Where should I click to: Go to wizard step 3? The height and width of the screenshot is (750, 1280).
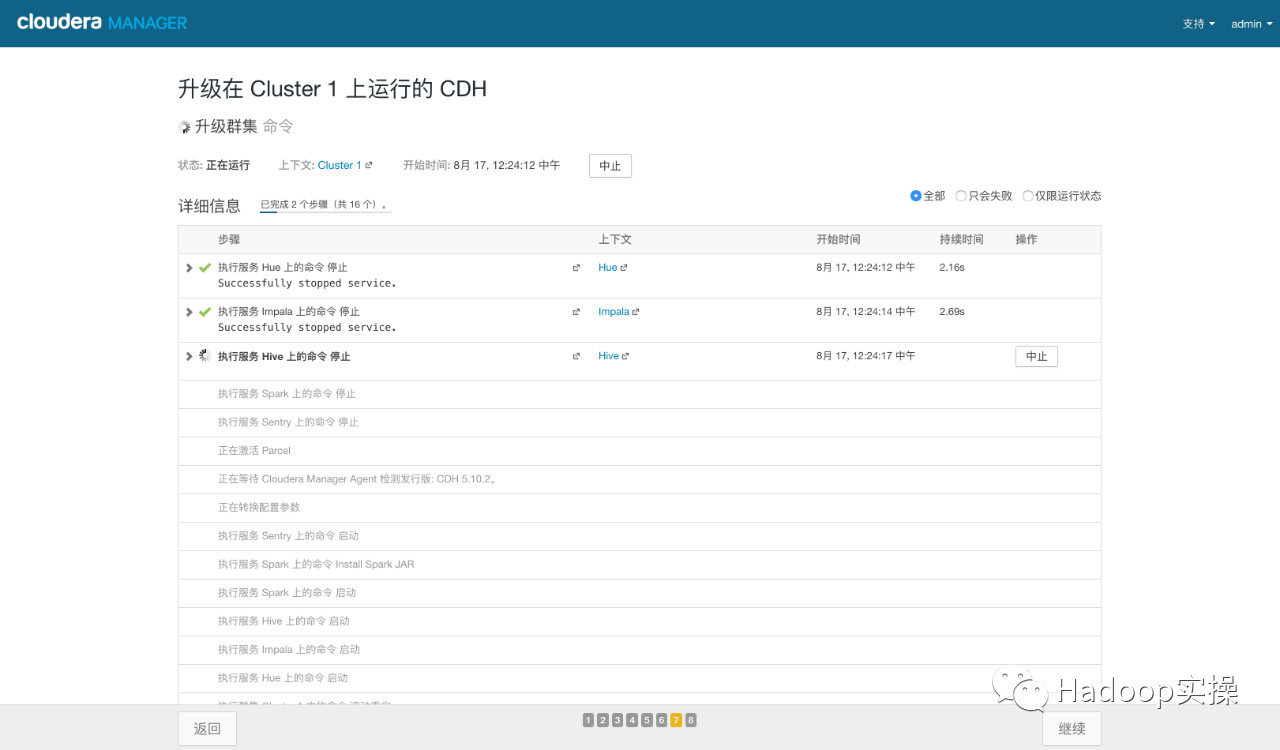coord(618,720)
